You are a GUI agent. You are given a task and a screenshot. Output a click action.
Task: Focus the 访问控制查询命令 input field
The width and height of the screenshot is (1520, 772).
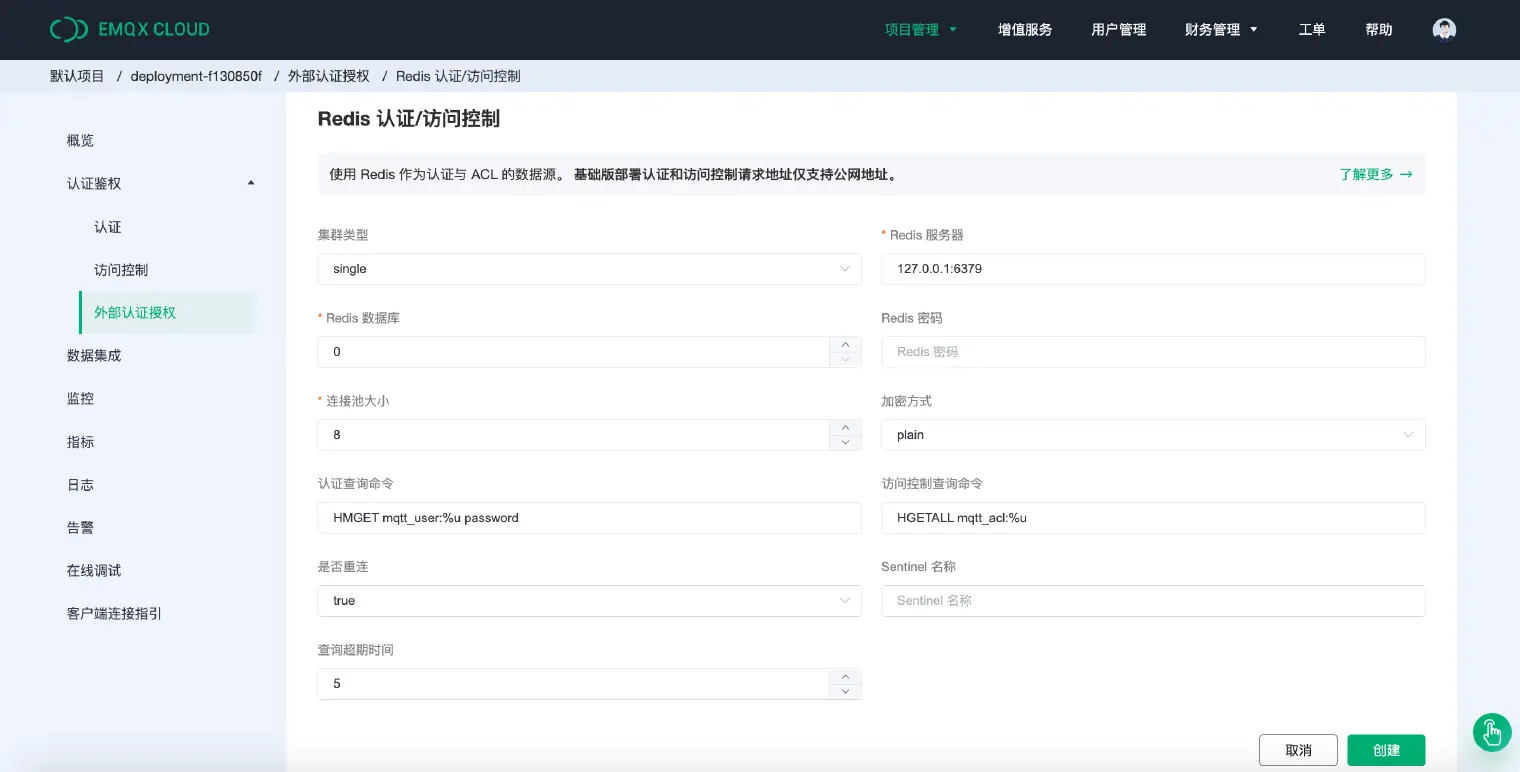[x=1153, y=518]
